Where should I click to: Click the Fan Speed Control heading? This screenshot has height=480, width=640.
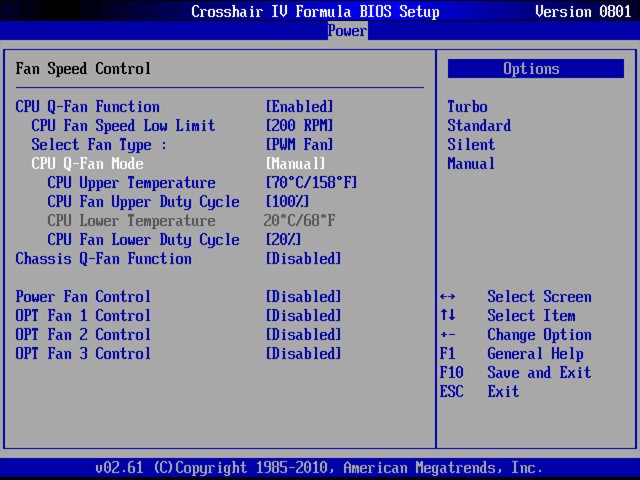coord(83,69)
